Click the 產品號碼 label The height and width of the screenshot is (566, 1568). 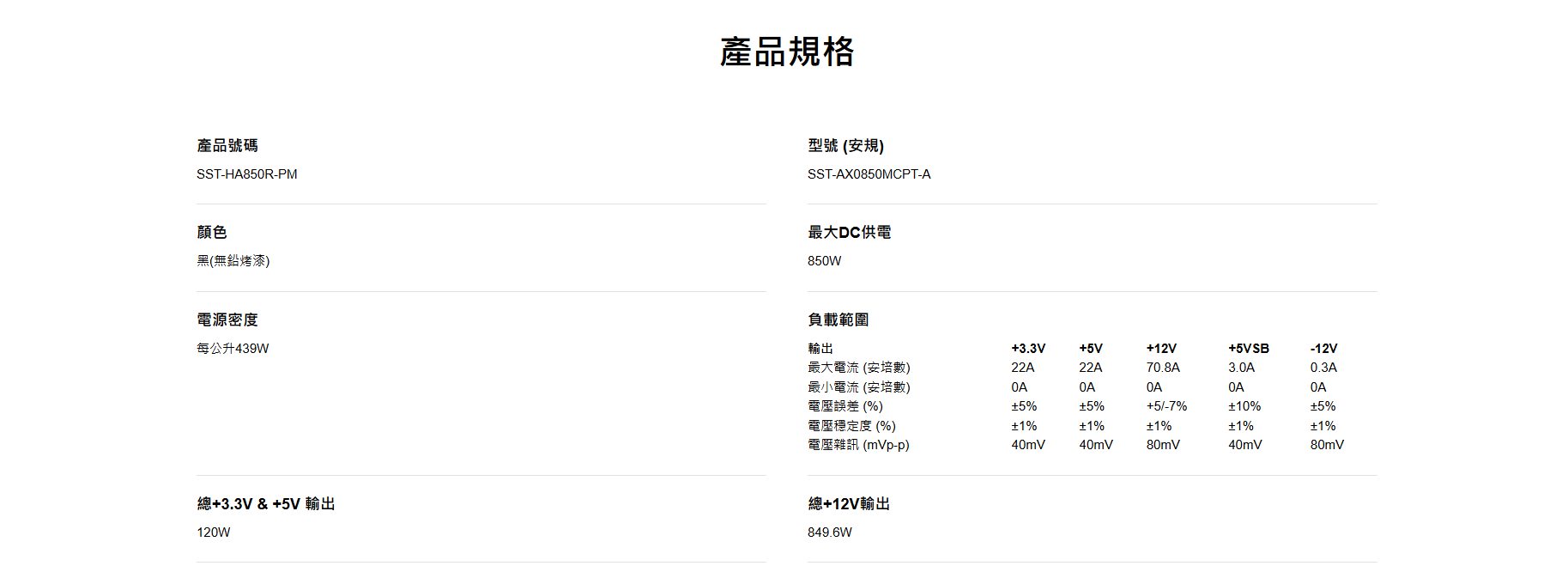click(x=227, y=146)
